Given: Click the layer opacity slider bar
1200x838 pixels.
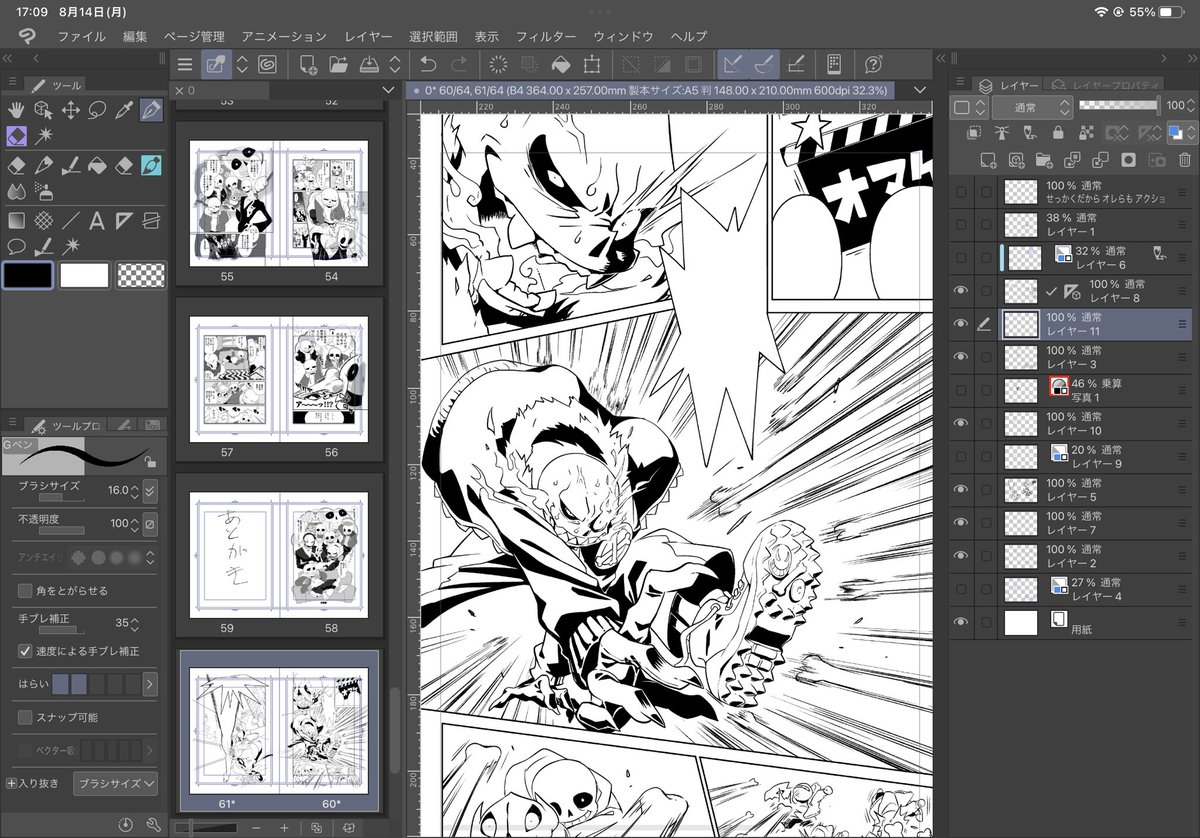Looking at the screenshot, I should [1117, 106].
